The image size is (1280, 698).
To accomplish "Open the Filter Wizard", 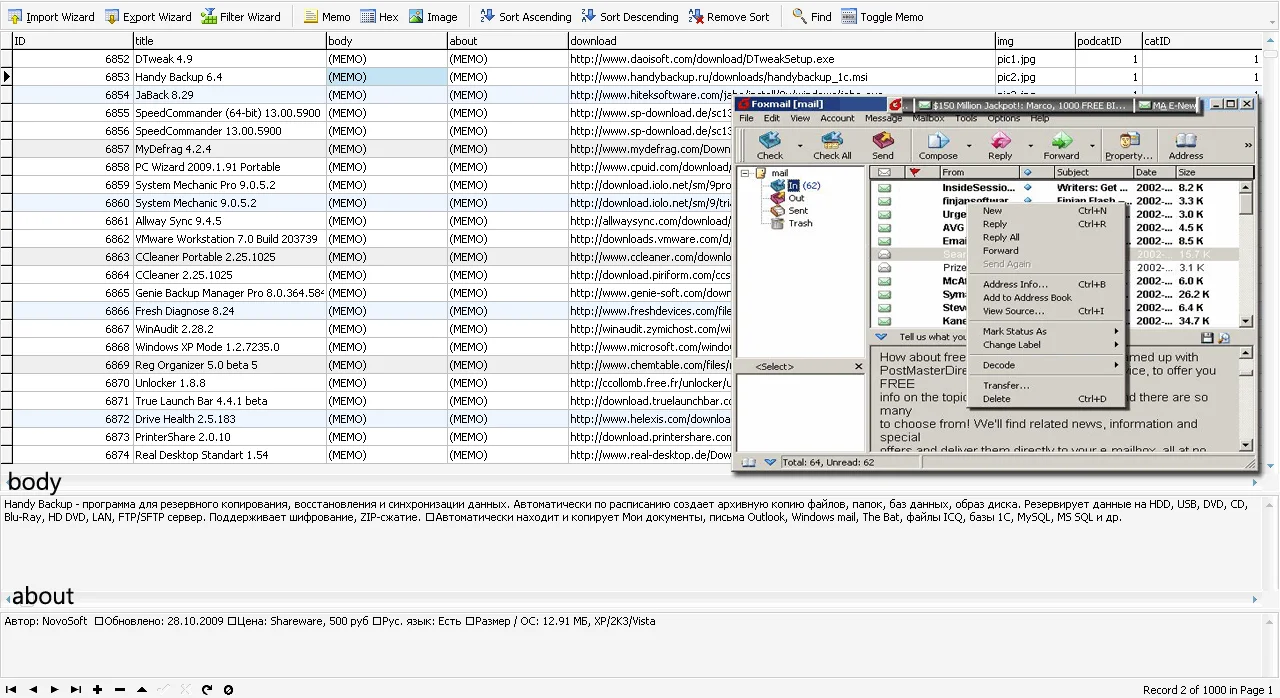I will 241,17.
